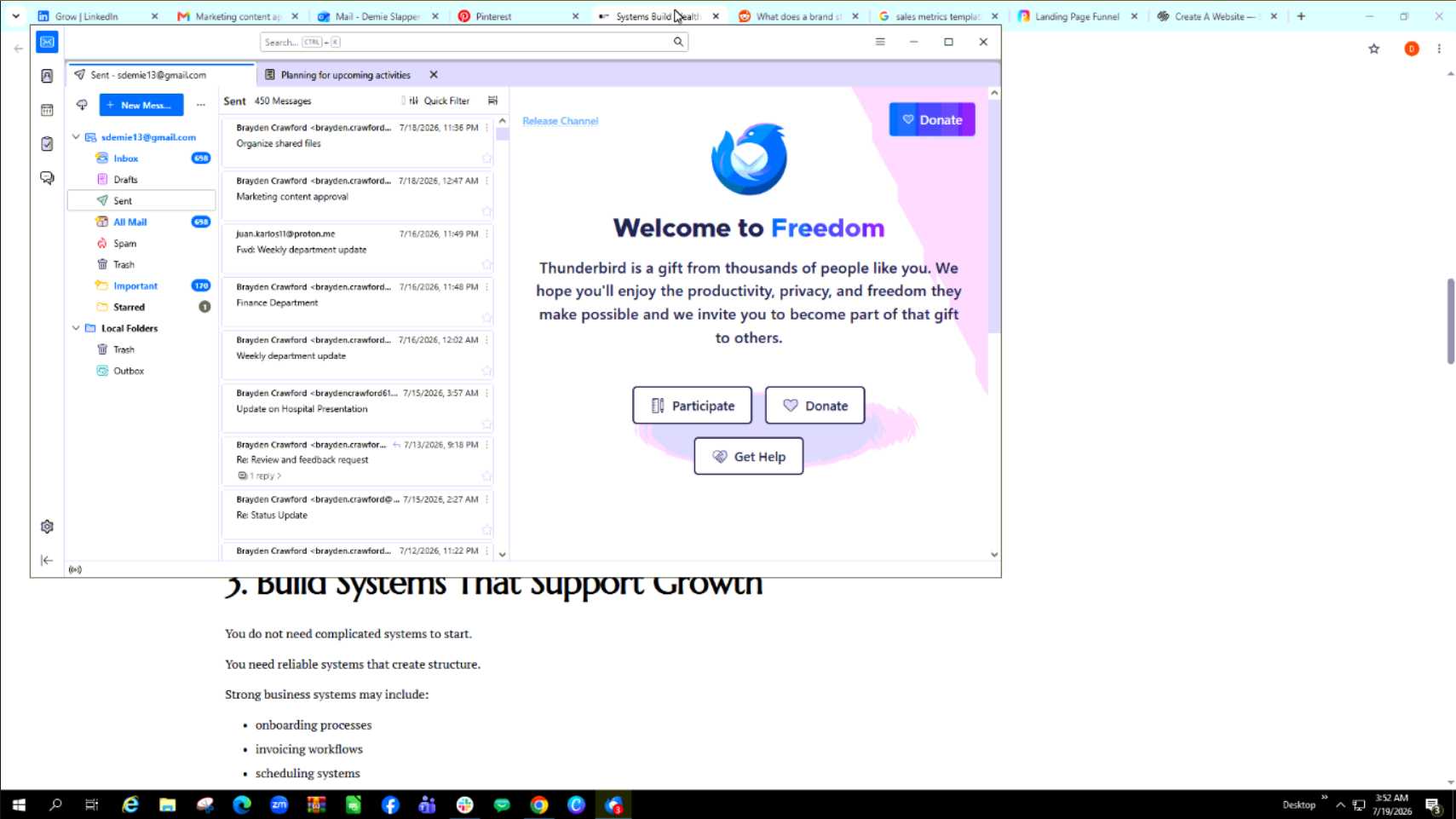Open the Calendar space icon
This screenshot has width=1456, height=819.
47,110
